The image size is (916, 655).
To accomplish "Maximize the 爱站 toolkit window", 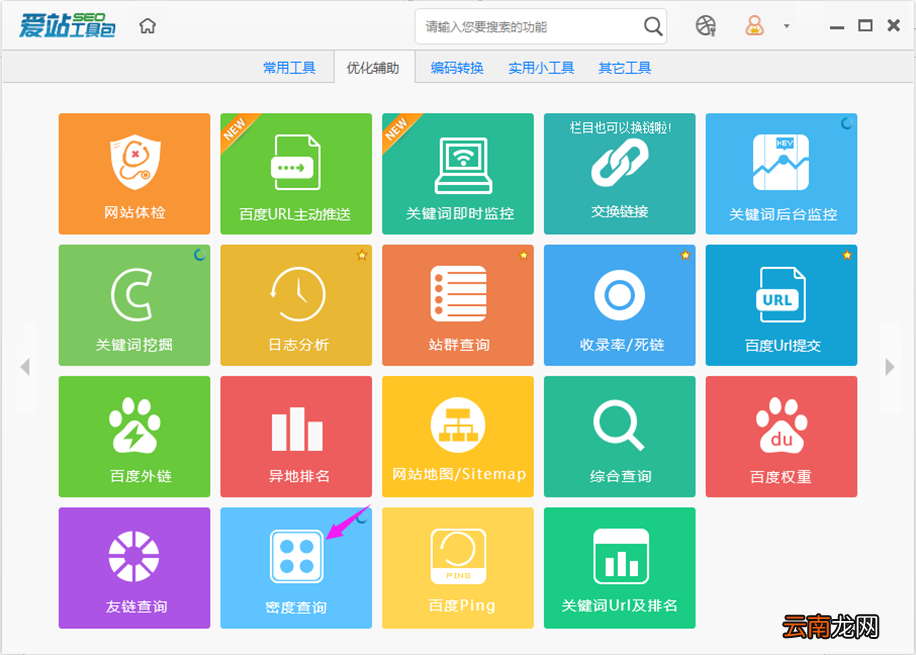I will click(865, 26).
